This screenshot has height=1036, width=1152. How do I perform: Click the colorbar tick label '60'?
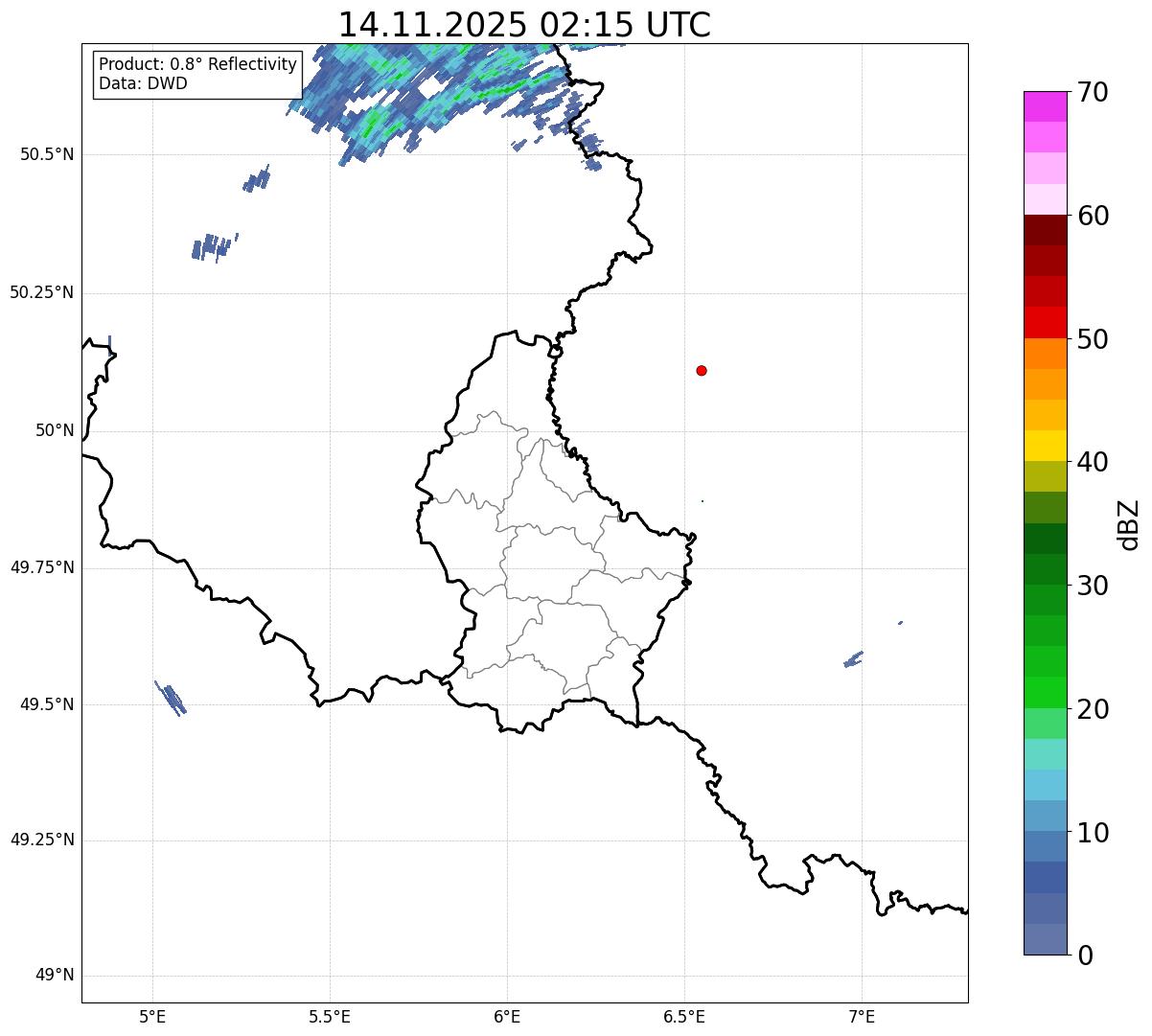click(1093, 216)
